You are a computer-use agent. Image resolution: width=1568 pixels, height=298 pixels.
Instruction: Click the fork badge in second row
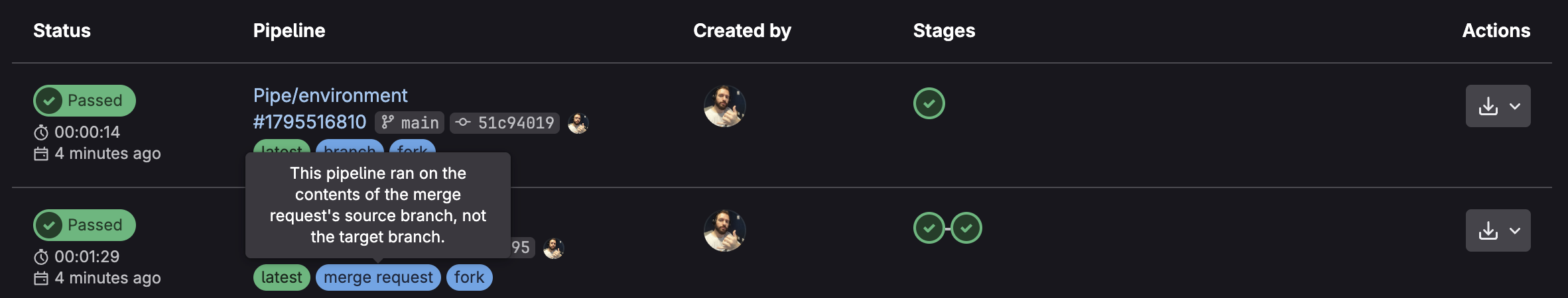469,277
